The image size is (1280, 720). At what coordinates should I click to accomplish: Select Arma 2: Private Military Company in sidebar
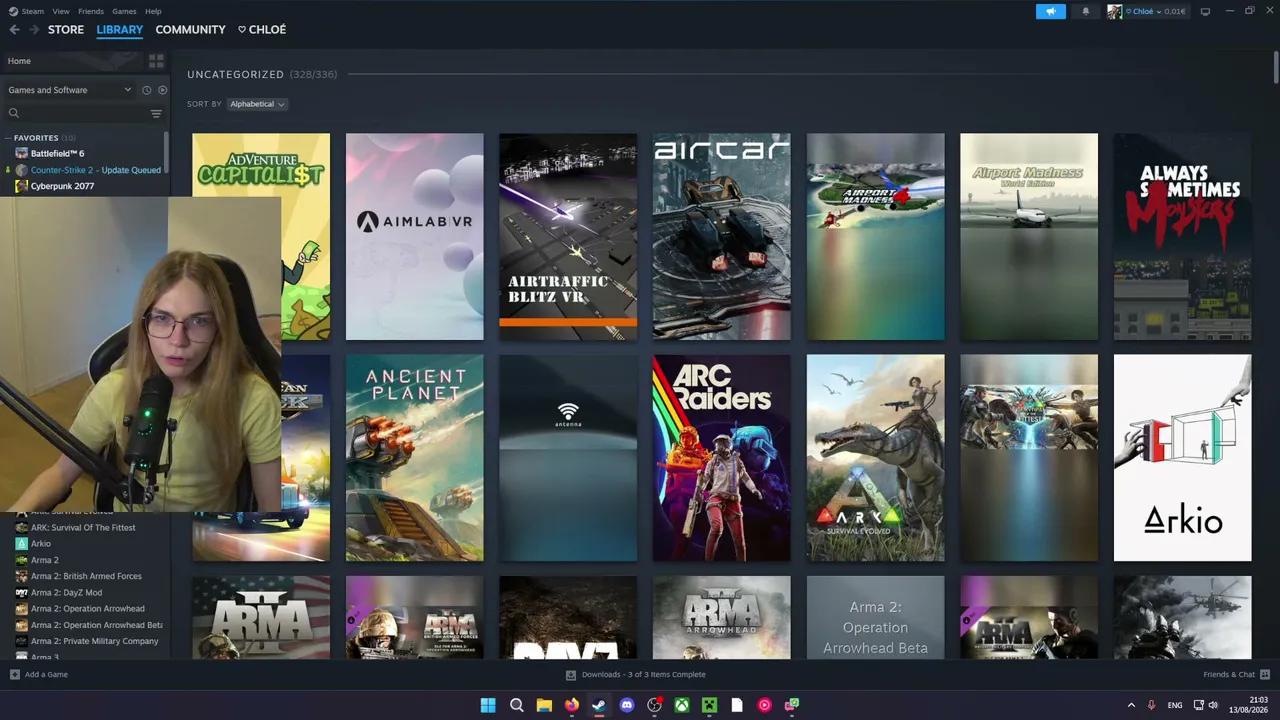click(95, 641)
